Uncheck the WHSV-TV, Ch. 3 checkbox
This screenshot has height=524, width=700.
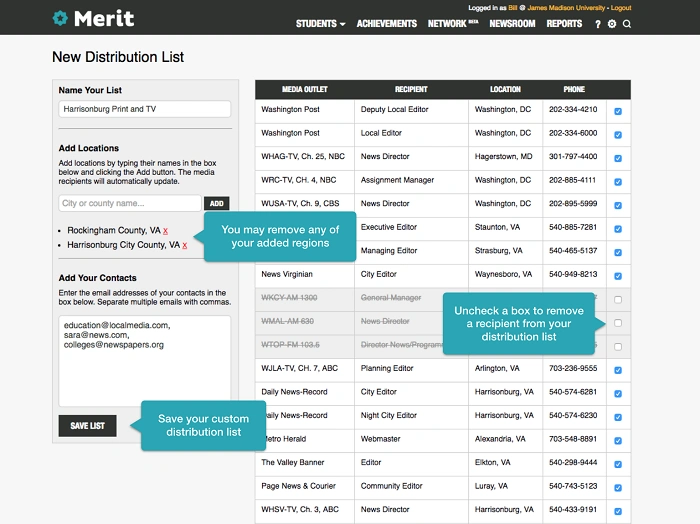pyautogui.click(x=618, y=511)
